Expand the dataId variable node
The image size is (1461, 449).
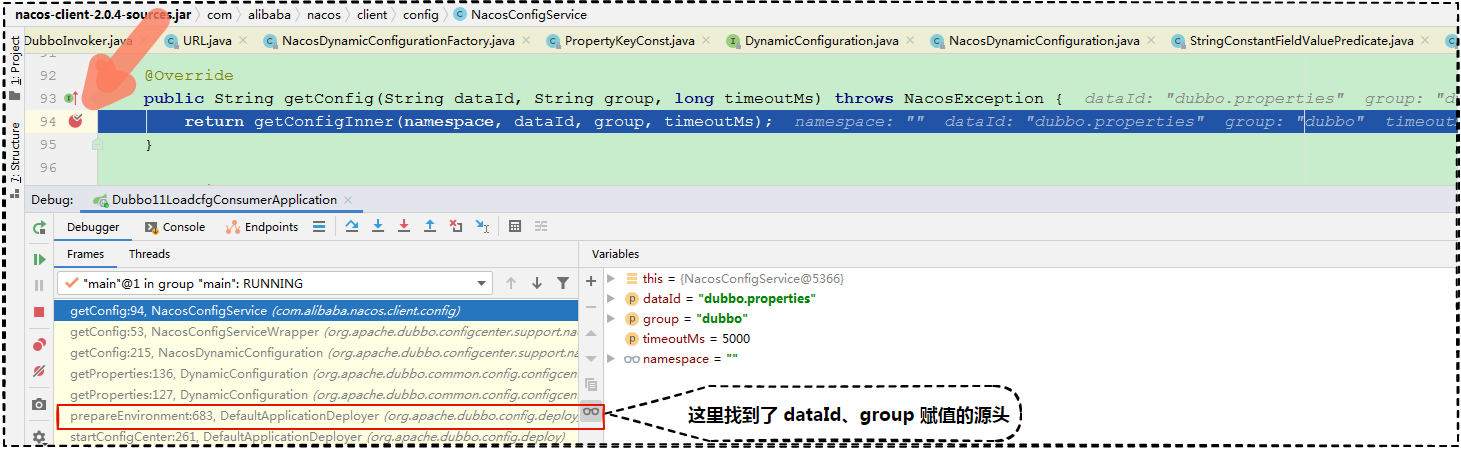[611, 299]
